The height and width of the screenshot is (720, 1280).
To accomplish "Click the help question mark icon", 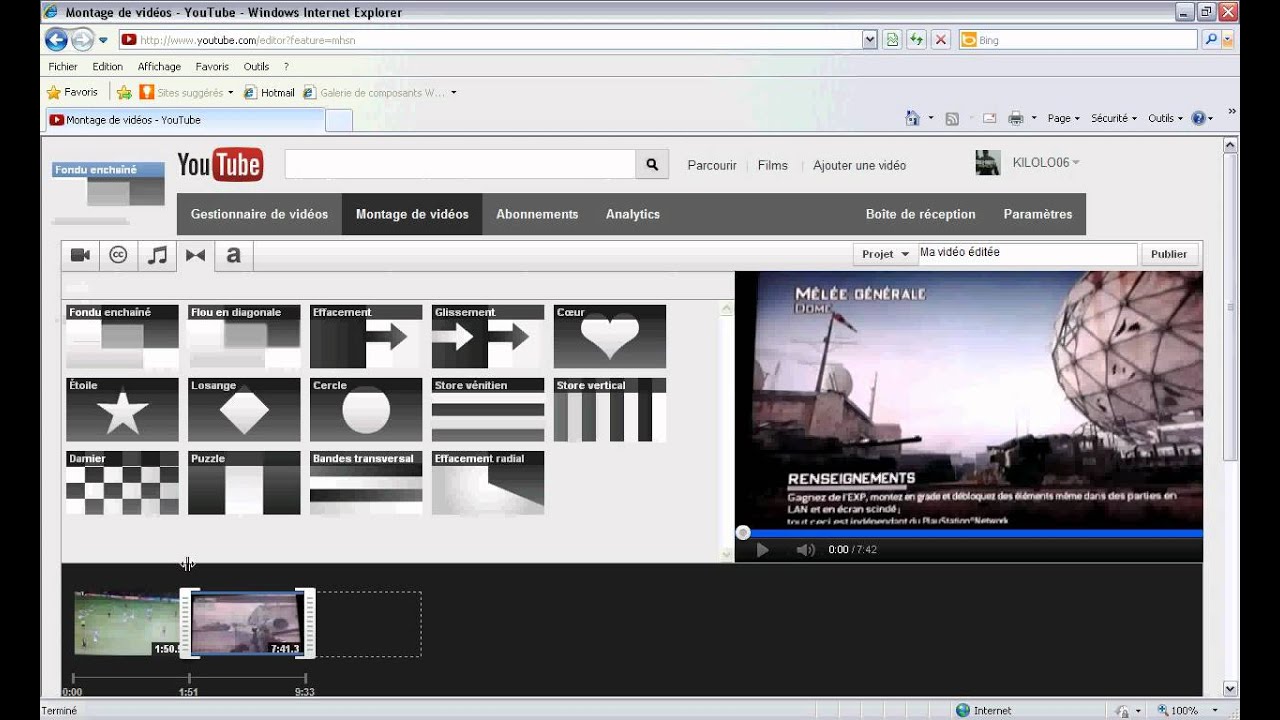I will click(1198, 118).
